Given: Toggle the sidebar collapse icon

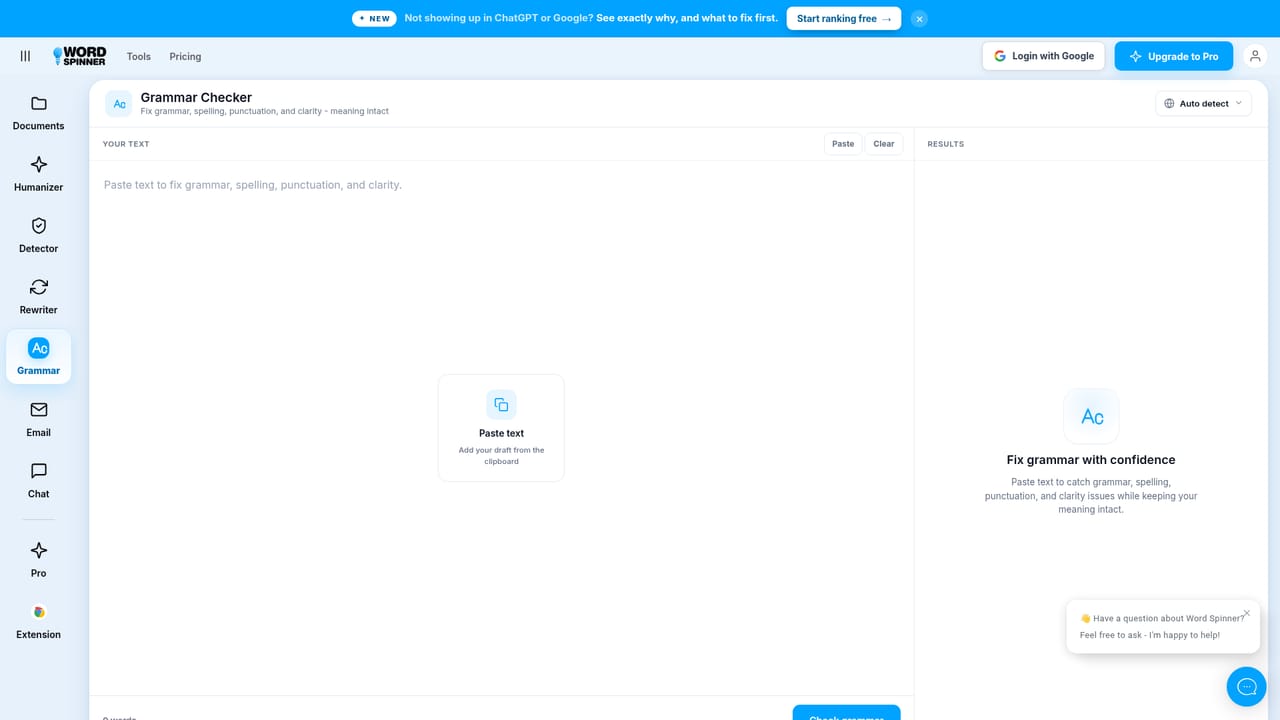Looking at the screenshot, I should tap(25, 56).
